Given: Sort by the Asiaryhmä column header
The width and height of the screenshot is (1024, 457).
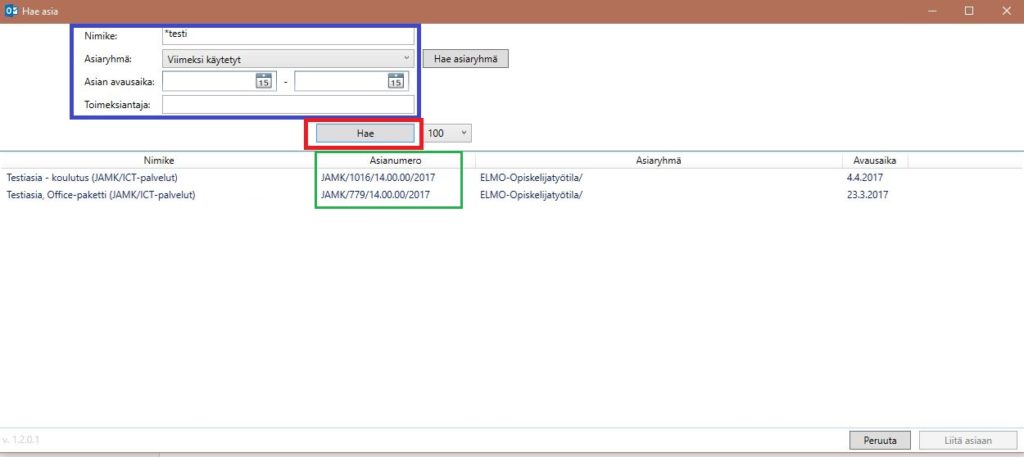Looking at the screenshot, I should coord(658,161).
